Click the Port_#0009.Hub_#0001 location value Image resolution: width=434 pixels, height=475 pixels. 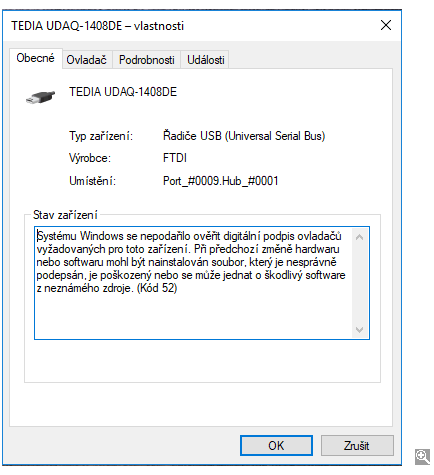[220, 181]
